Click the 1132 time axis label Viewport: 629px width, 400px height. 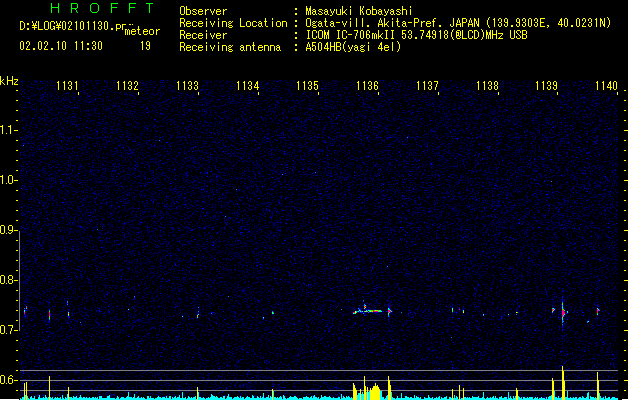pos(127,86)
